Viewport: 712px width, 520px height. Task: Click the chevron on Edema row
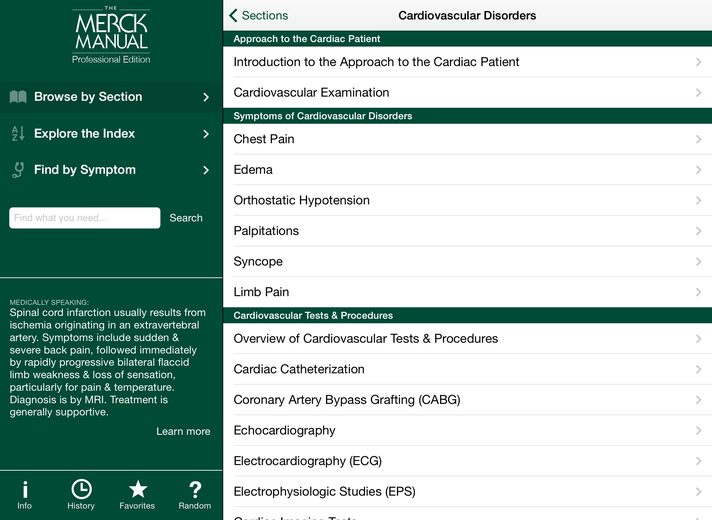point(698,170)
